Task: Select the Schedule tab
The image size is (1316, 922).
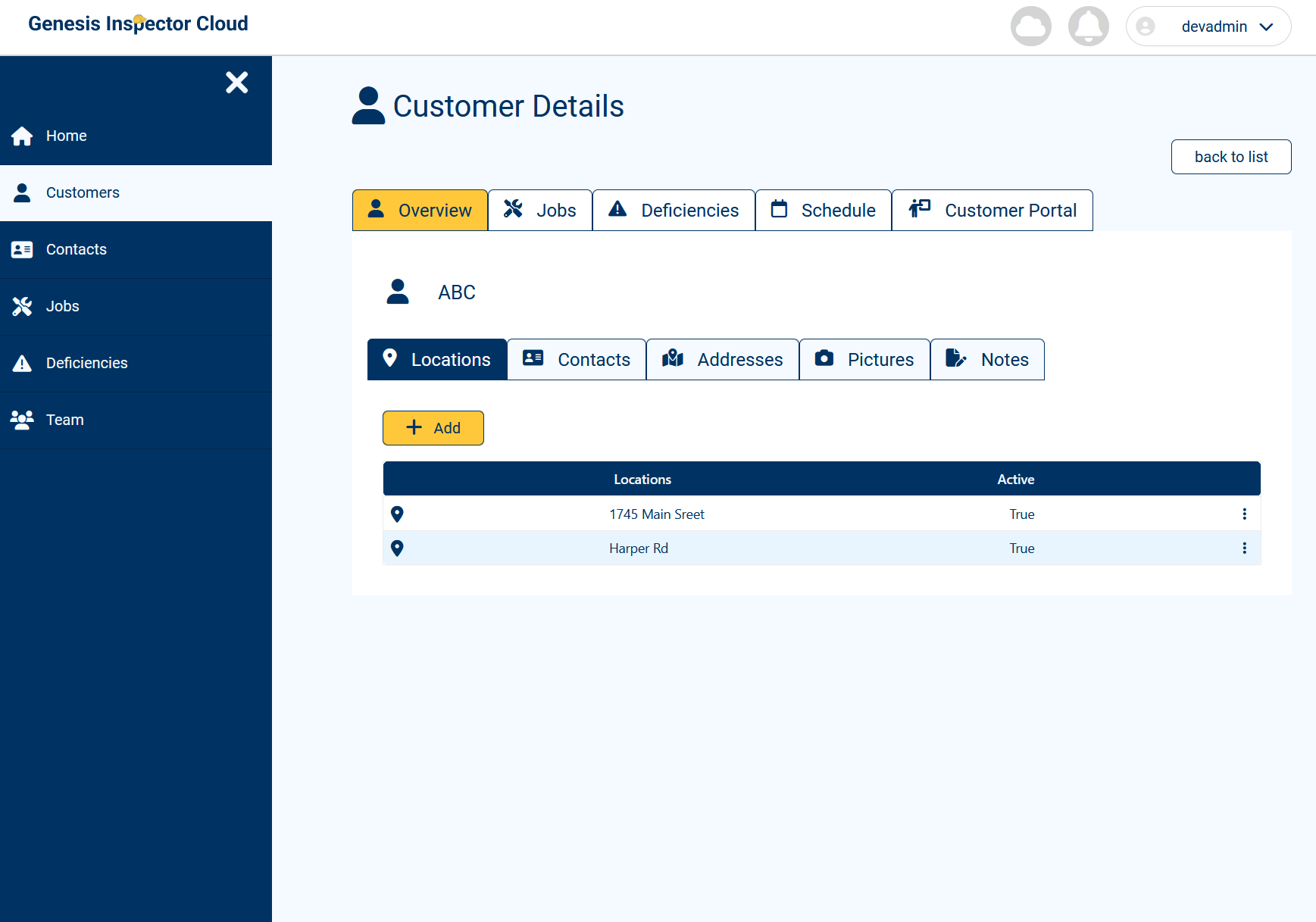Action: point(824,210)
